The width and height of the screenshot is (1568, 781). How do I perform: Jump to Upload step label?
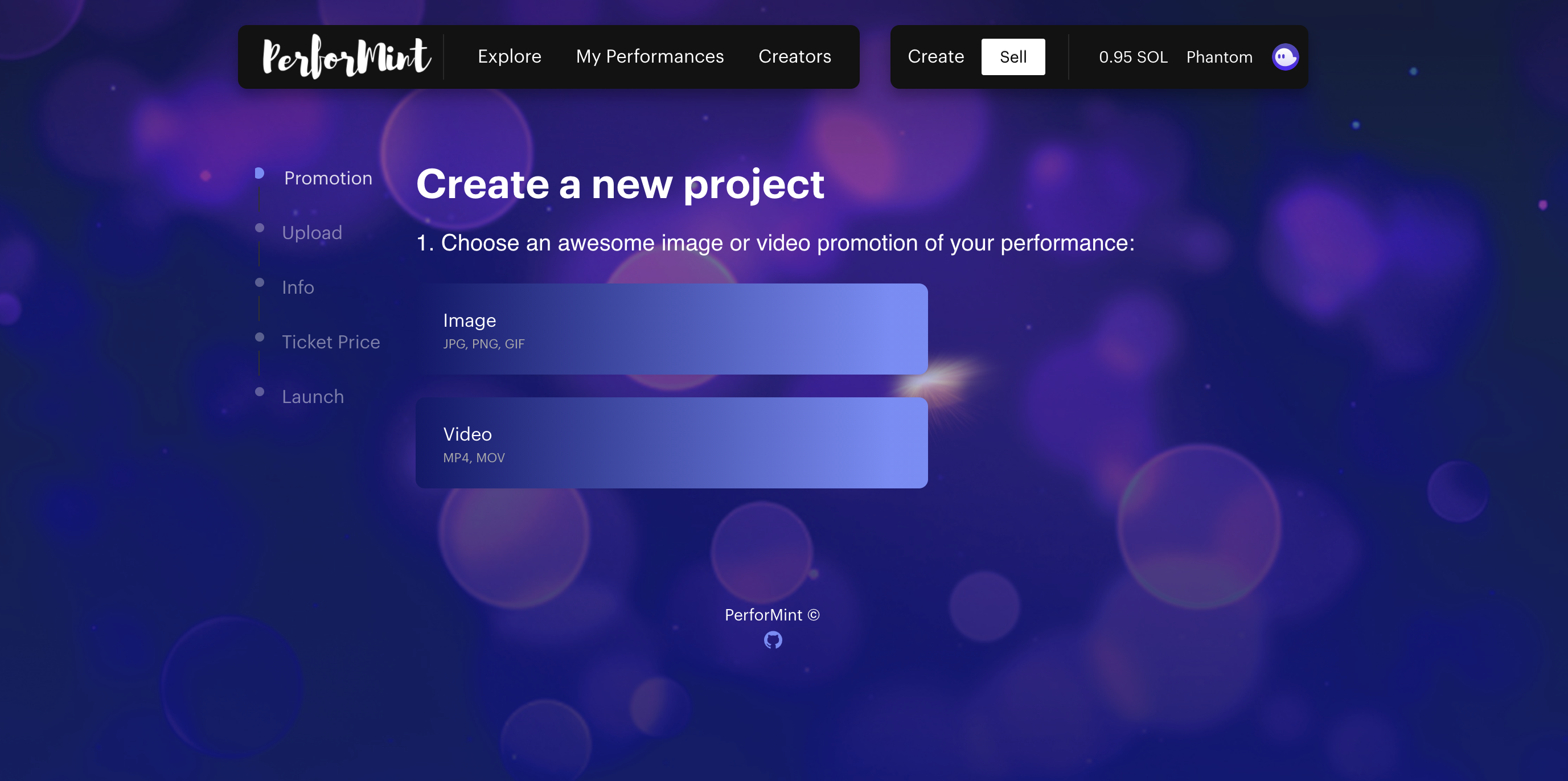(311, 232)
